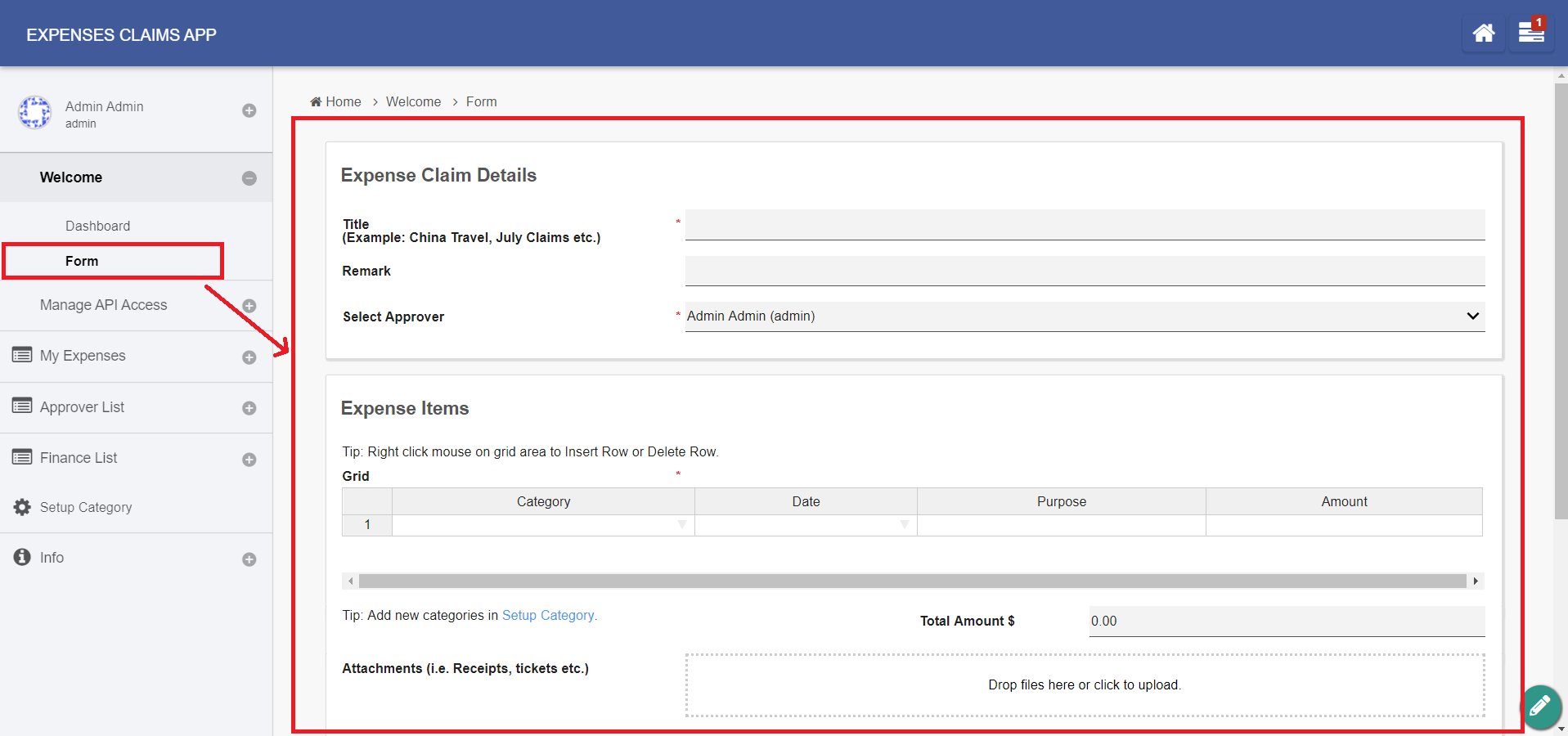1568x736 pixels.
Task: Open the Select Approver dropdown
Action: pos(1084,316)
